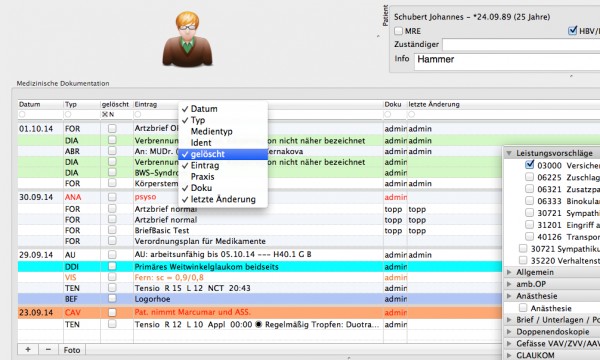Image resolution: width=600 pixels, height=360 pixels.
Task: Check the Anästhesie item checkbox
Action: click(523, 308)
